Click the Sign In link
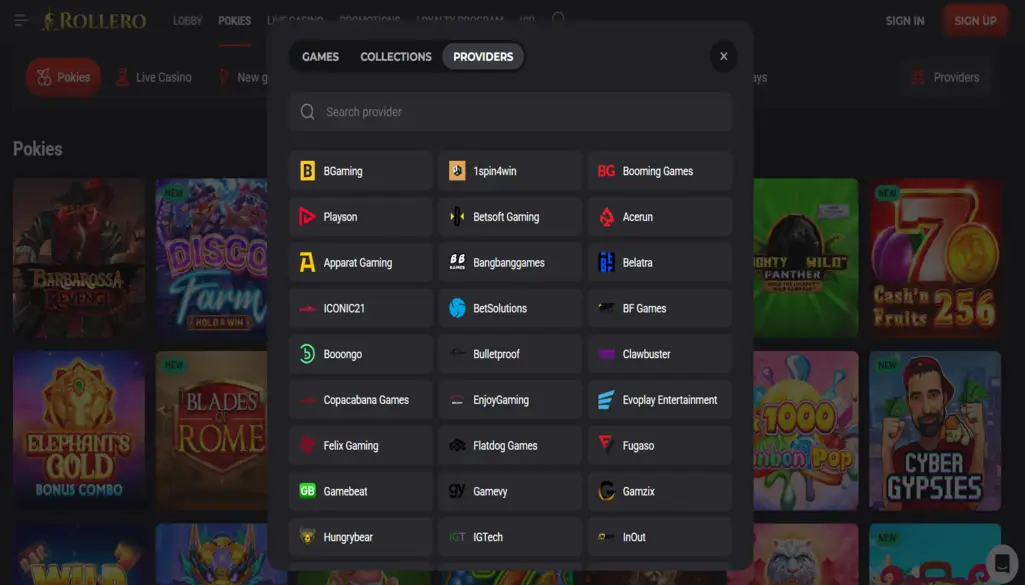Screen dimensions: 1025x585 coord(904,21)
